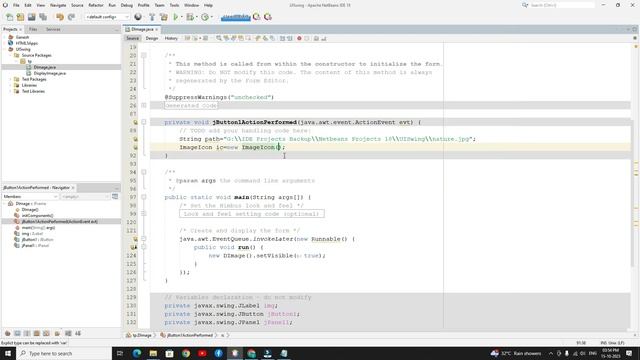Image resolution: width=640 pixels, height=360 pixels.
Task: Close the DImage.java editor tab
Action: (x=157, y=29)
